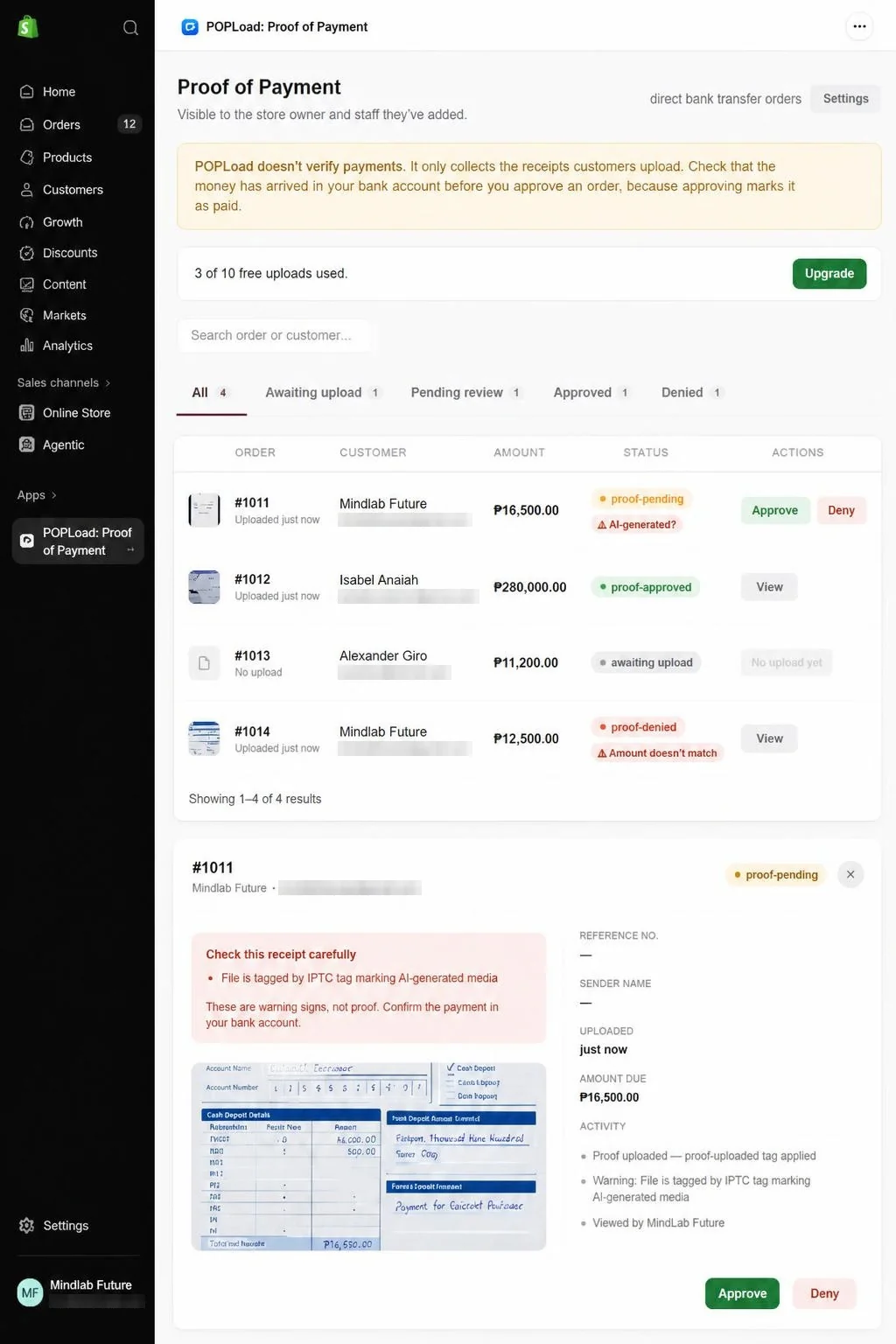Image resolution: width=896 pixels, height=1344 pixels.
Task: Click proof-pending badge in detail panel
Action: pos(776,874)
